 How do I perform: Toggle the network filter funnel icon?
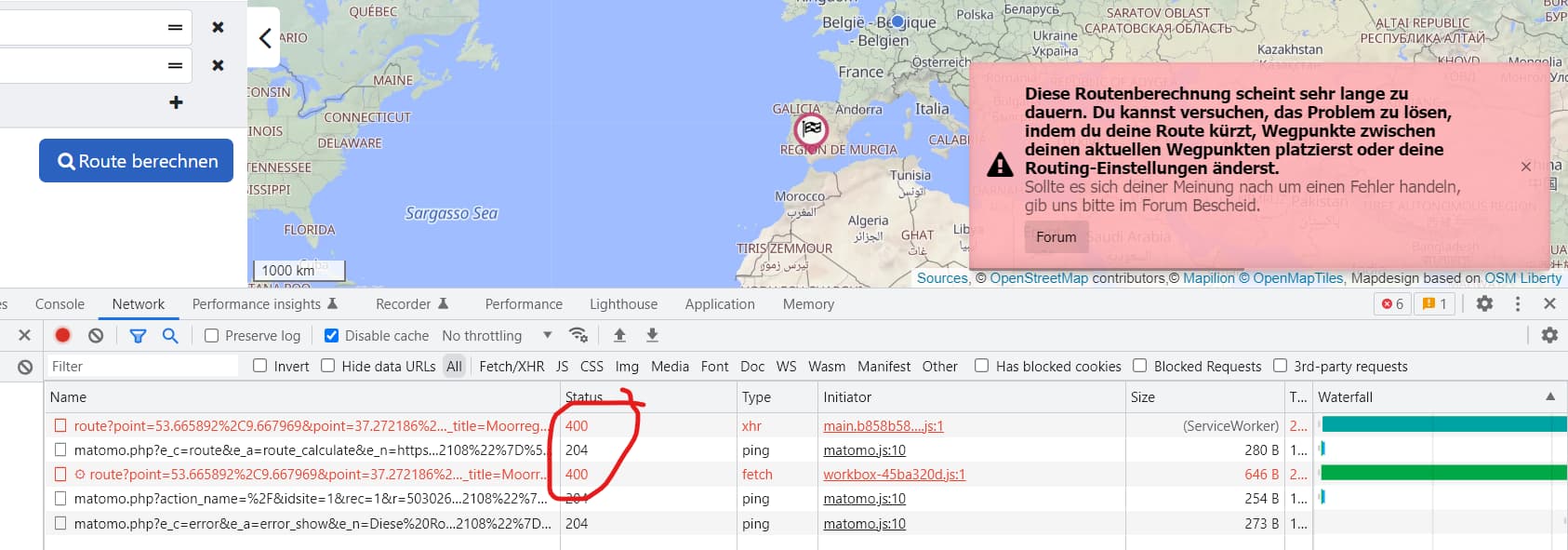138,335
